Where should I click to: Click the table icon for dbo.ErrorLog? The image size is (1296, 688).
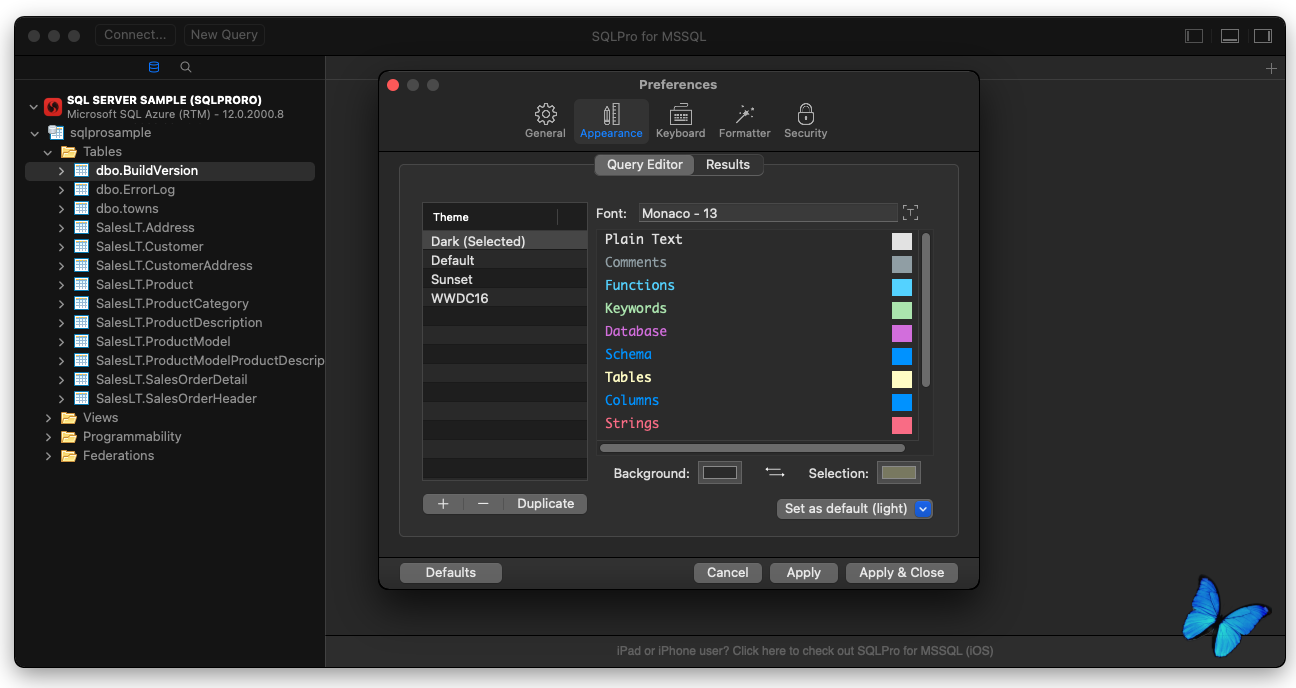coord(81,189)
